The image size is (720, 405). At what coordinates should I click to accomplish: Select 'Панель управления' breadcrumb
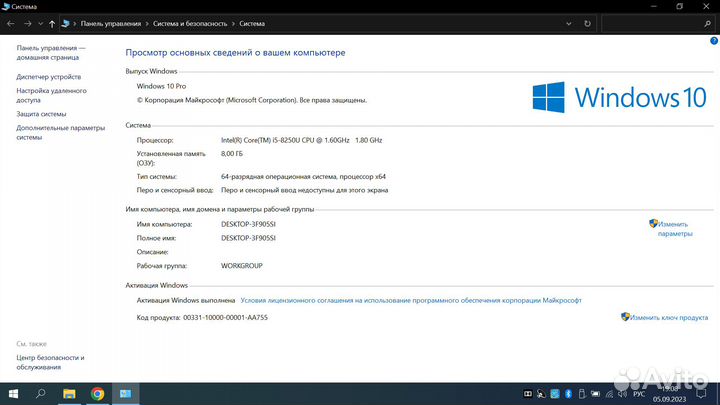pyautogui.click(x=111, y=23)
